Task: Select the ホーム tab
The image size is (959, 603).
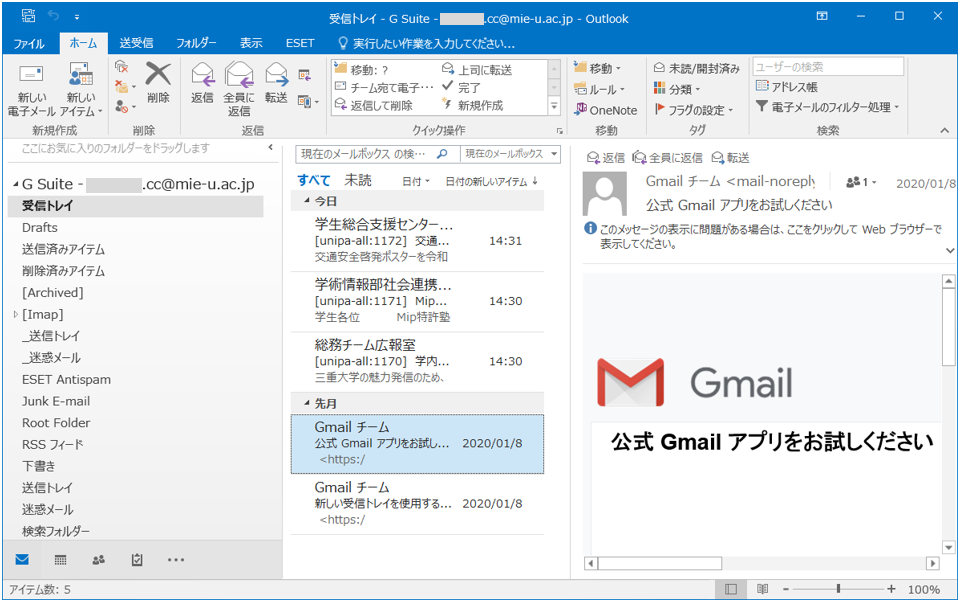Action: pos(83,43)
